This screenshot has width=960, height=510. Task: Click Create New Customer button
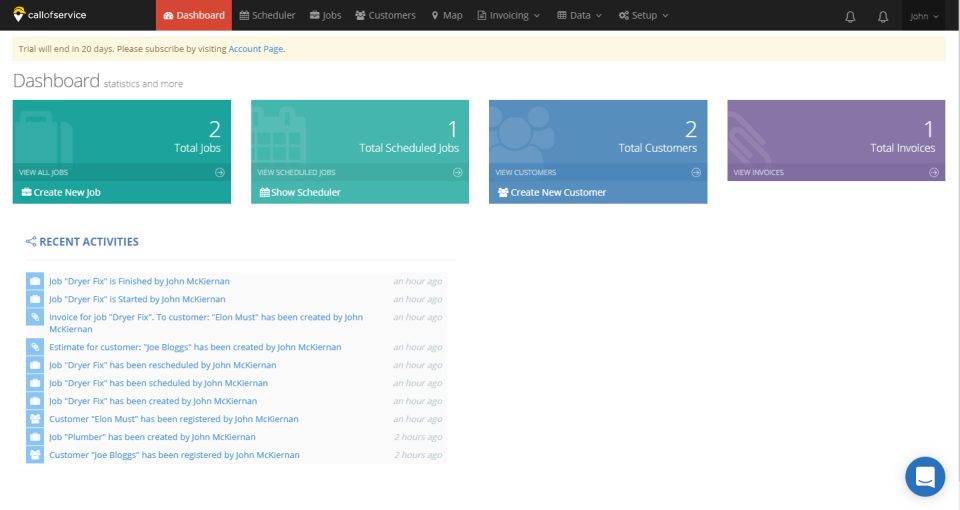click(552, 192)
